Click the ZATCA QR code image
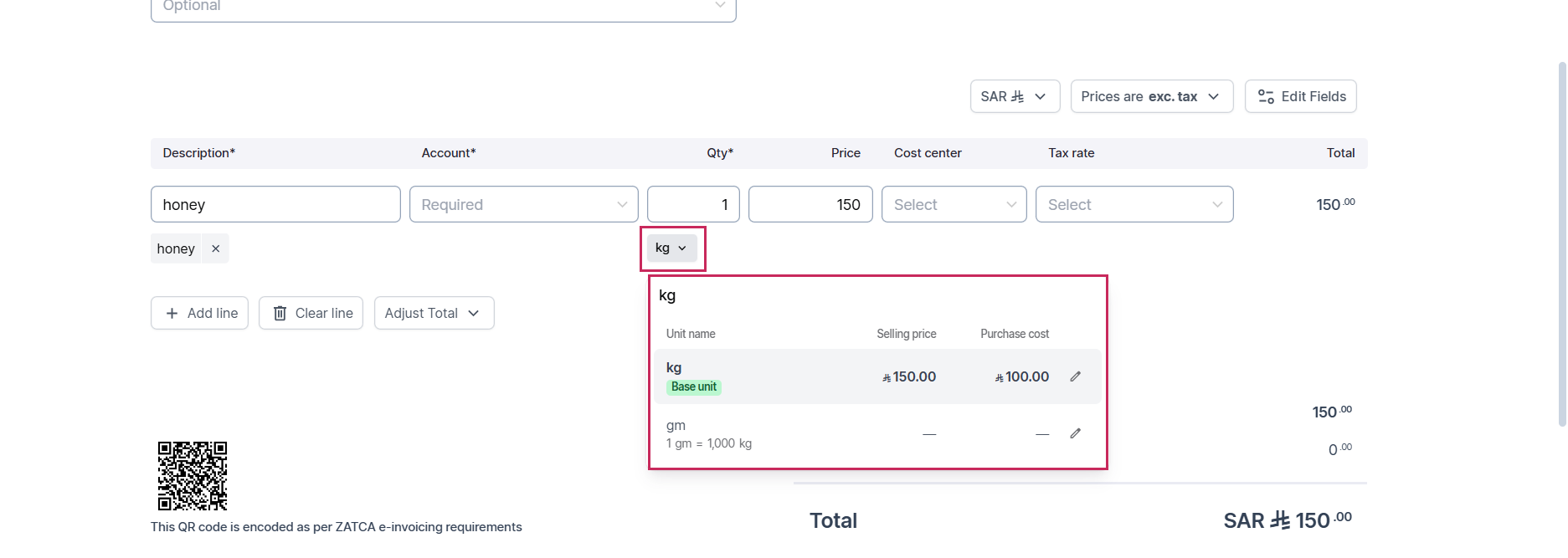 coord(193,476)
